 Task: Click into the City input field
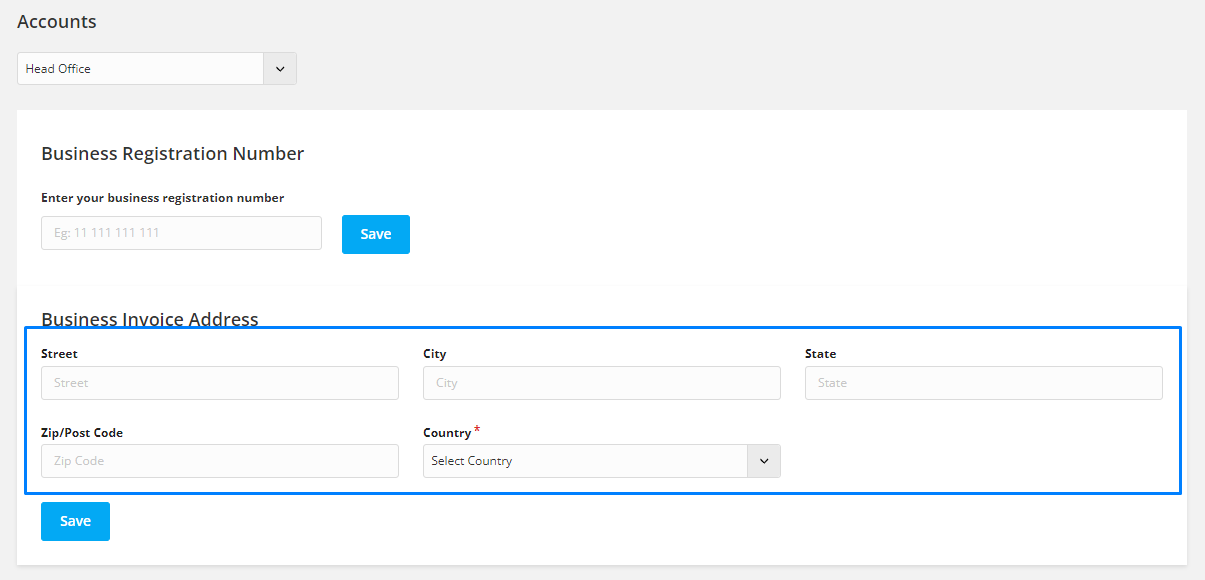pyautogui.click(x=602, y=383)
